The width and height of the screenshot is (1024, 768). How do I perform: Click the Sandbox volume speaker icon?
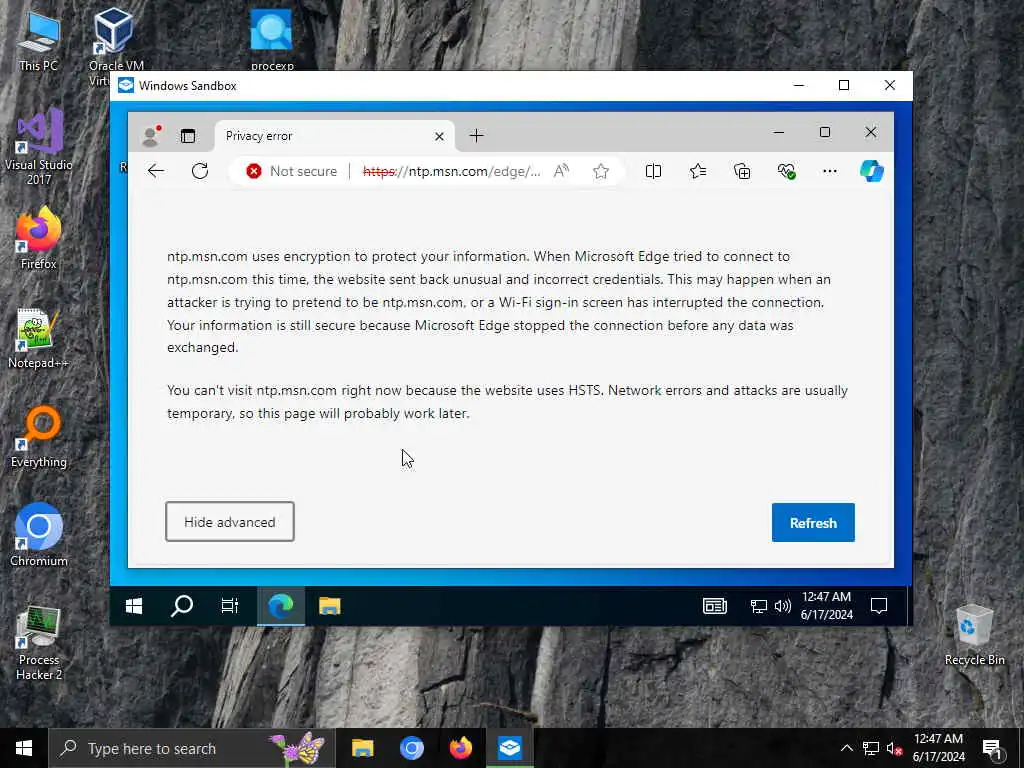click(x=782, y=606)
